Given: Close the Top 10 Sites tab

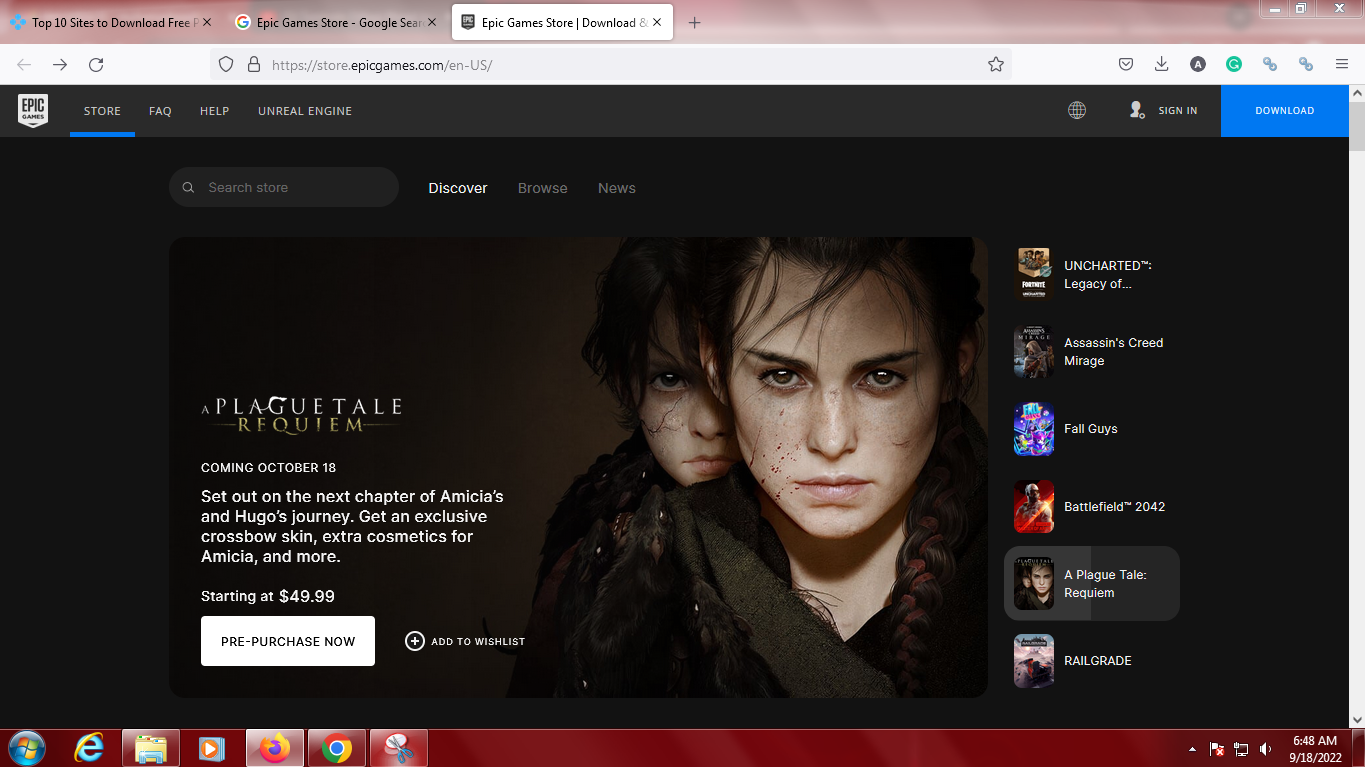Looking at the screenshot, I should [x=207, y=22].
